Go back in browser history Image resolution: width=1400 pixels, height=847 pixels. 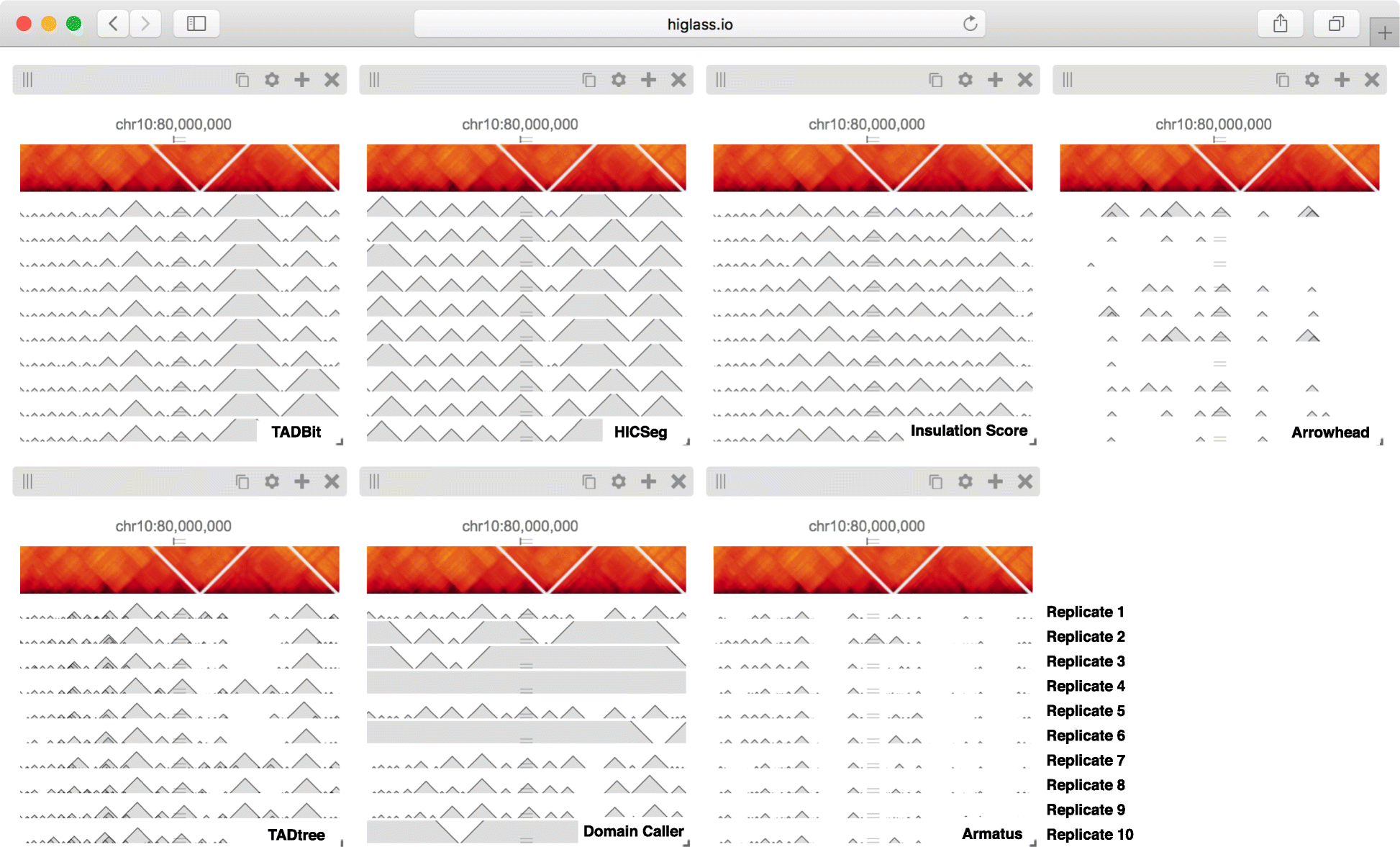pyautogui.click(x=113, y=24)
